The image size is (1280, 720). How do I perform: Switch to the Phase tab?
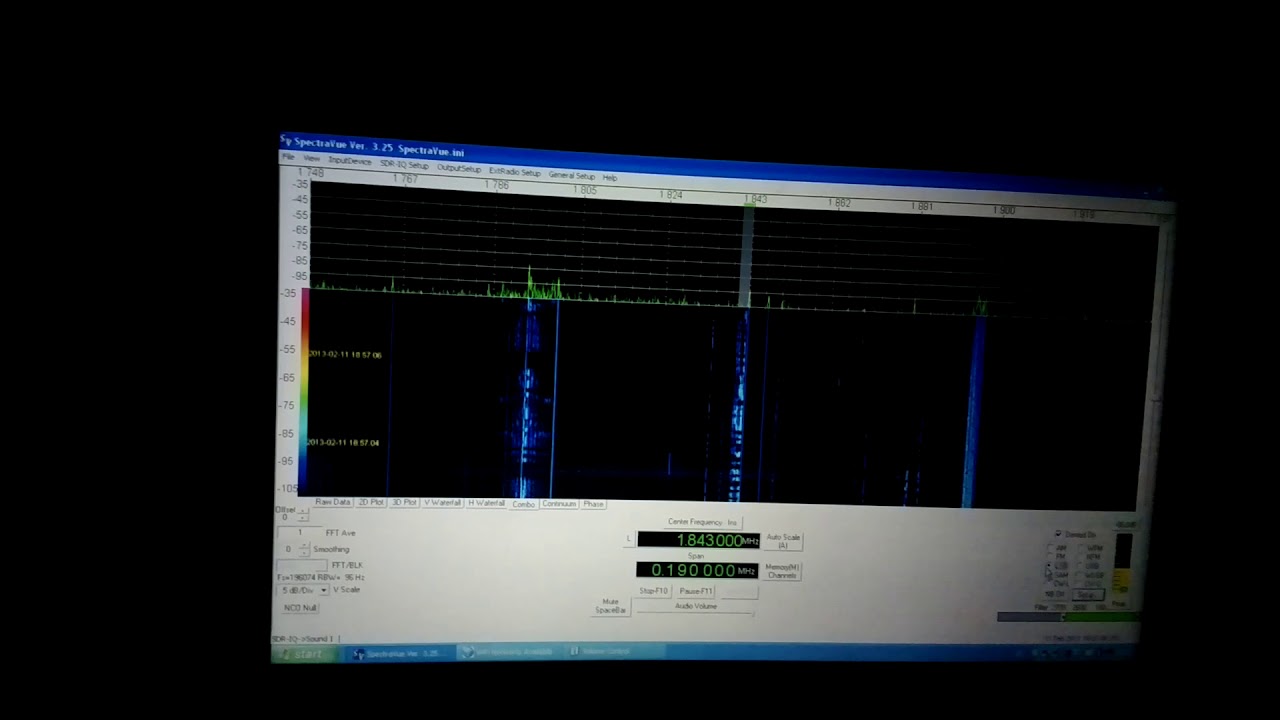tap(593, 504)
